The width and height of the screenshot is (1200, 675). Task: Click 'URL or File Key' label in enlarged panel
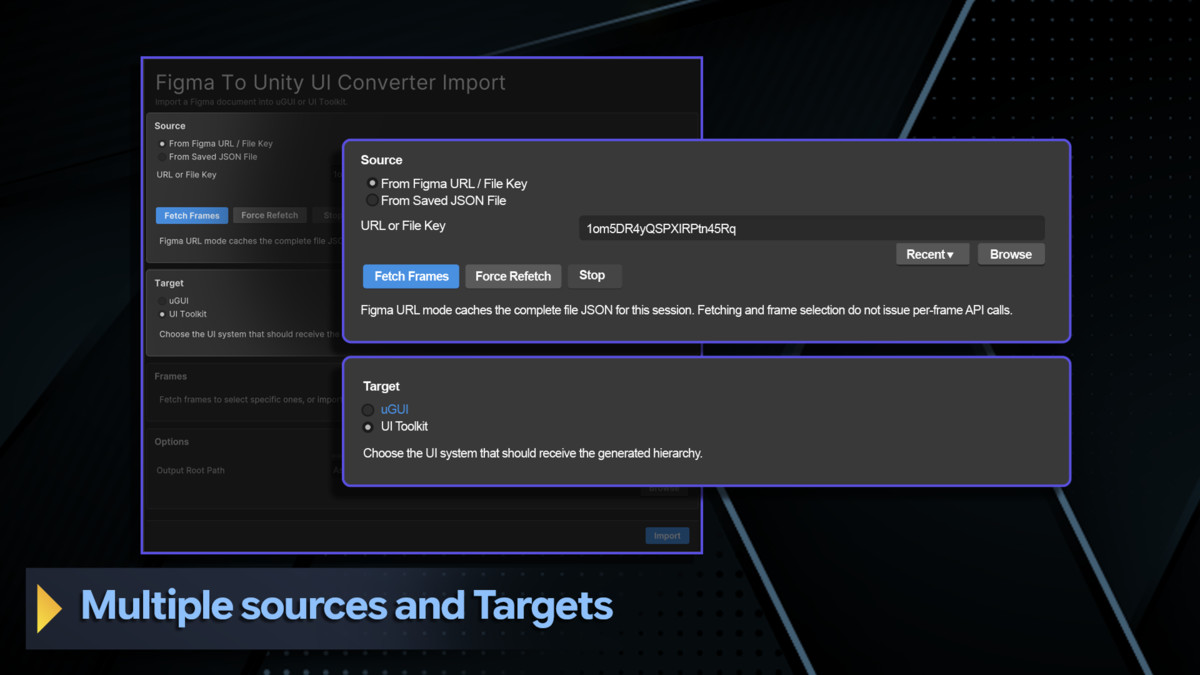point(403,226)
